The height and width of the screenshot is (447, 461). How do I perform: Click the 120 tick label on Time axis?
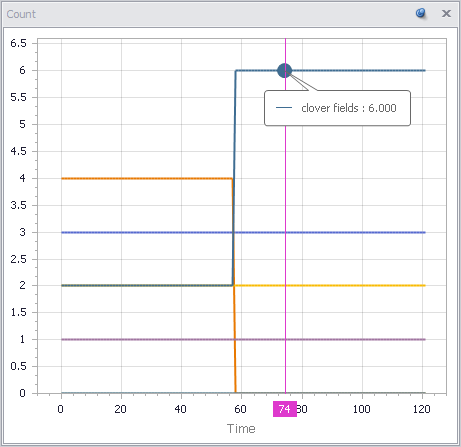pyautogui.click(x=422, y=409)
